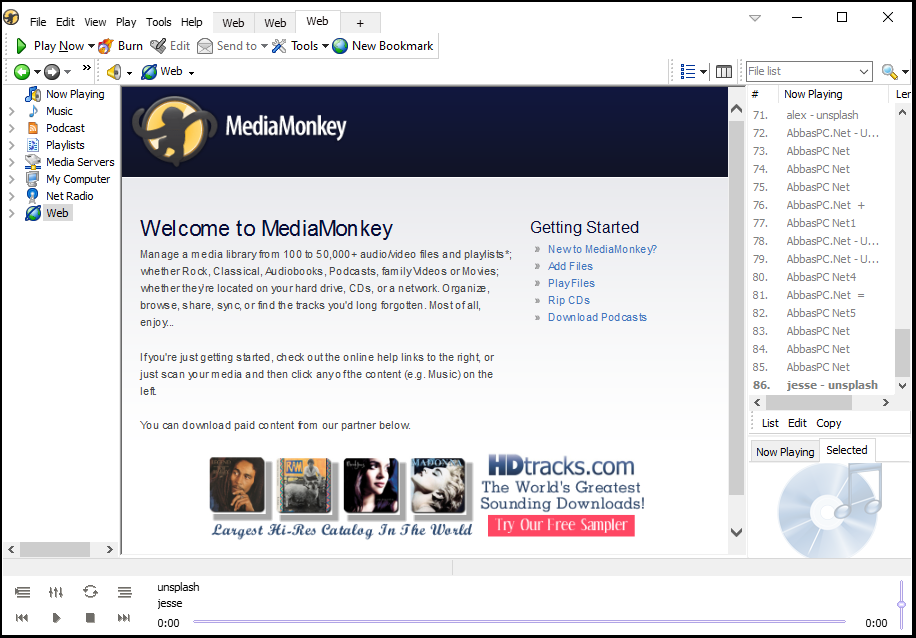
Task: Open the Help menu
Action: [192, 22]
